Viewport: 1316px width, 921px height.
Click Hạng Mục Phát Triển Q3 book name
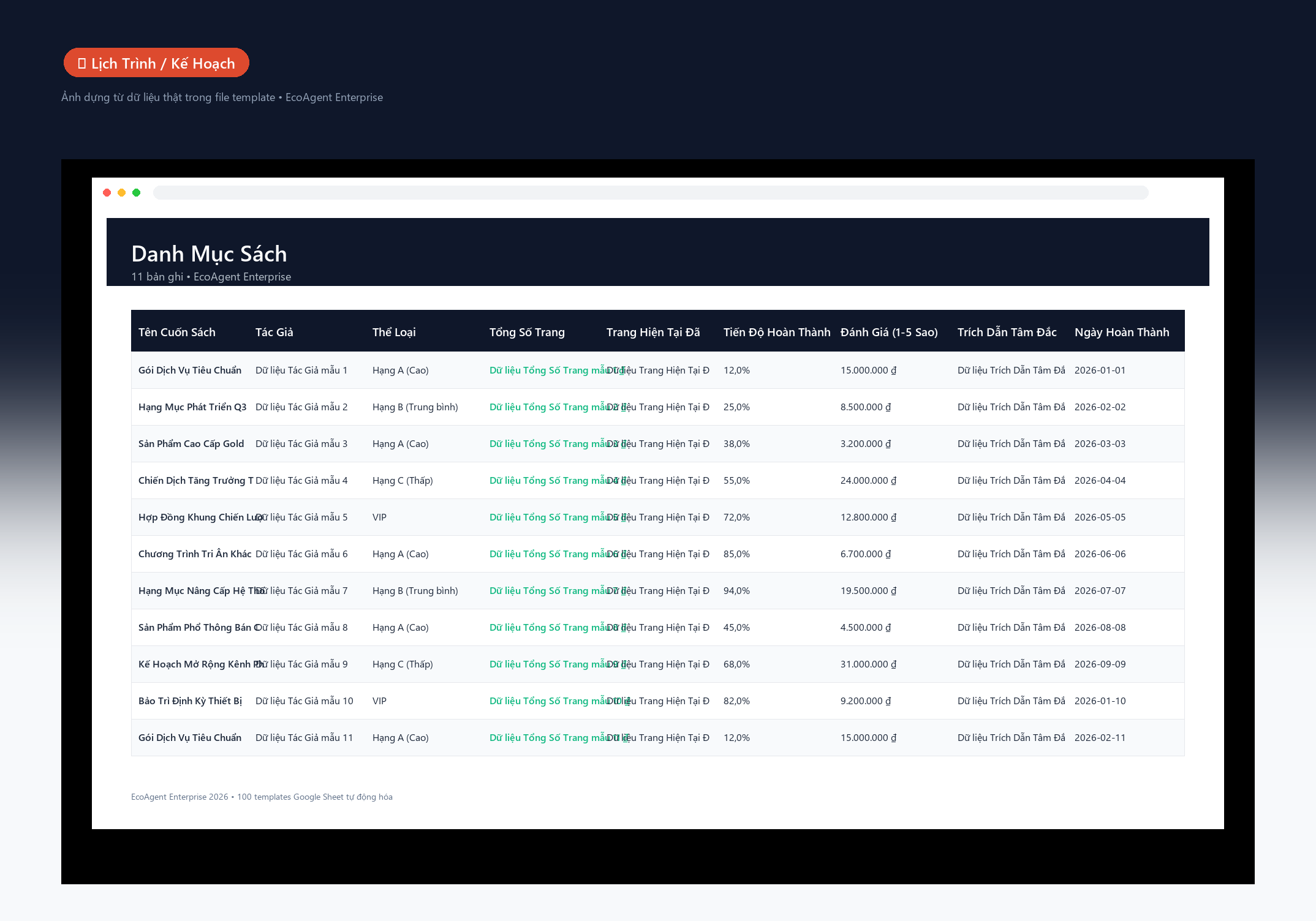192,407
